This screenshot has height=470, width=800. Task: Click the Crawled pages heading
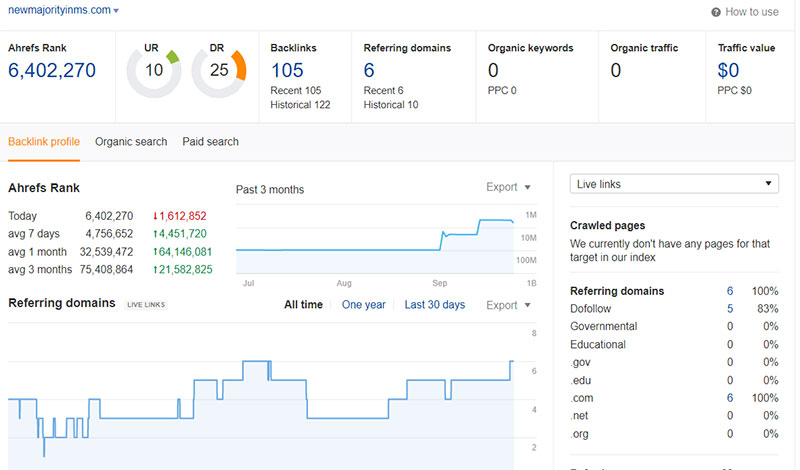pos(608,226)
